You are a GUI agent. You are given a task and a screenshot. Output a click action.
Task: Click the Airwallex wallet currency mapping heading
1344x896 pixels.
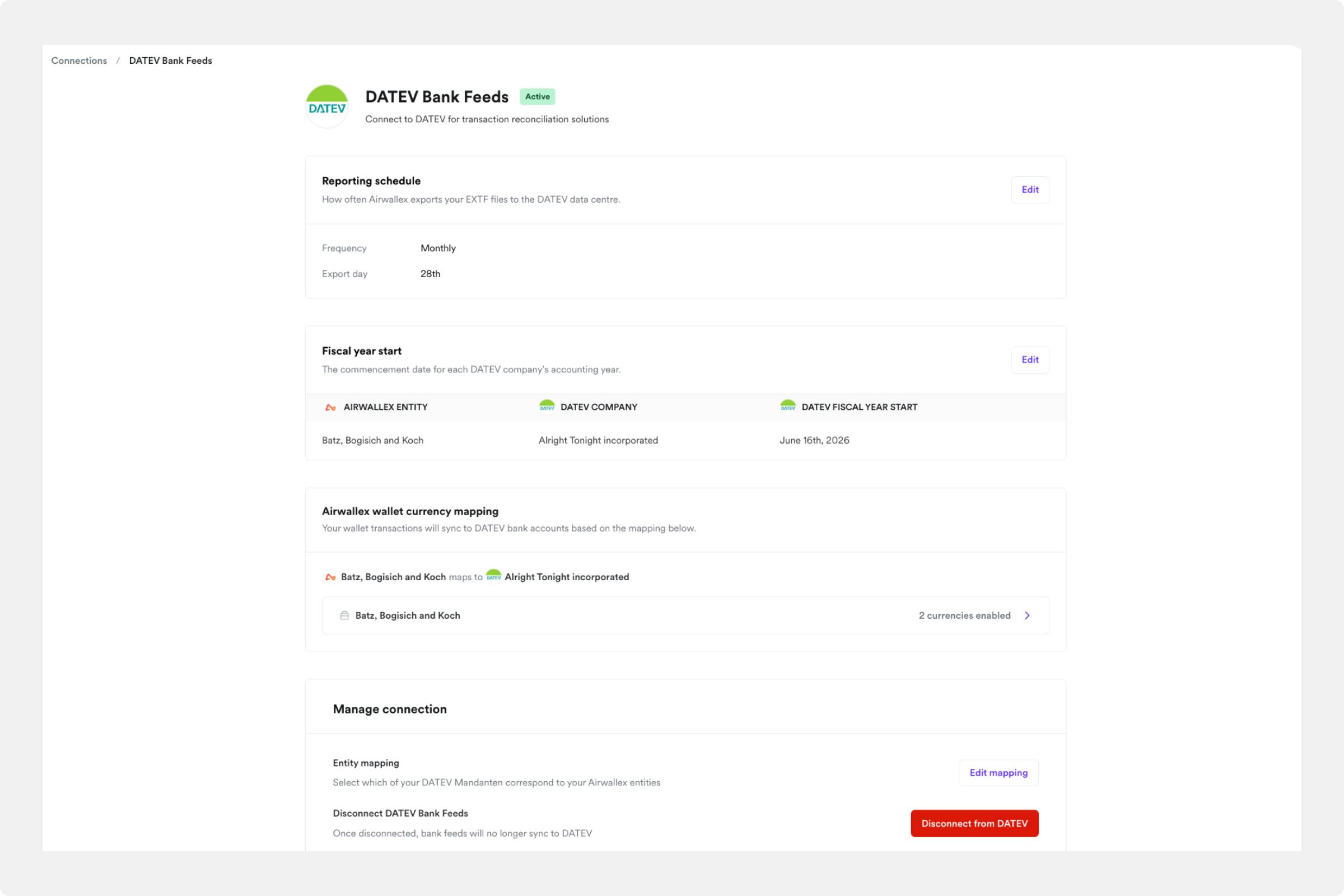[x=410, y=511]
